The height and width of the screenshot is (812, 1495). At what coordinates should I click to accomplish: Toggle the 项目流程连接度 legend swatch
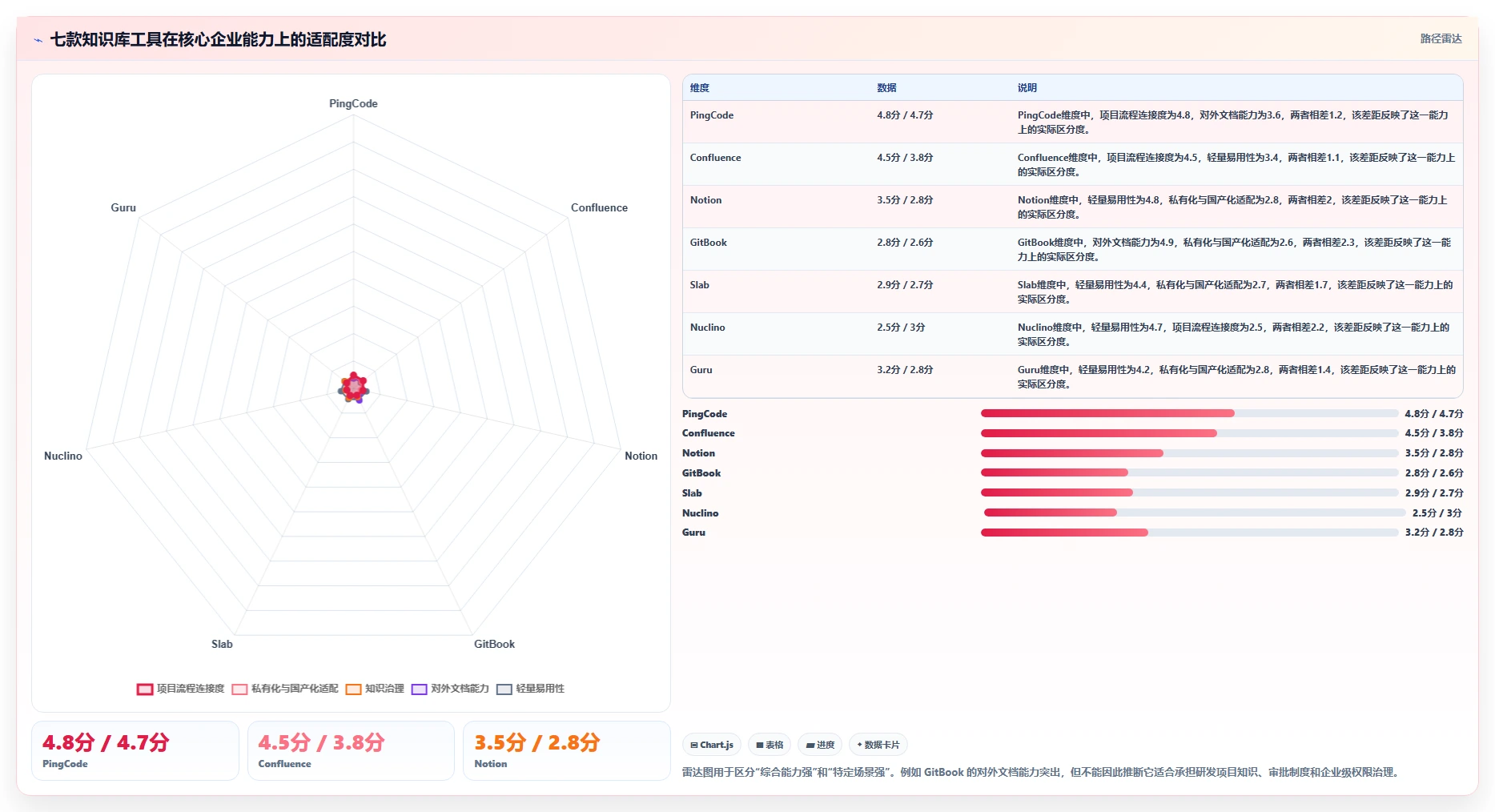point(144,689)
